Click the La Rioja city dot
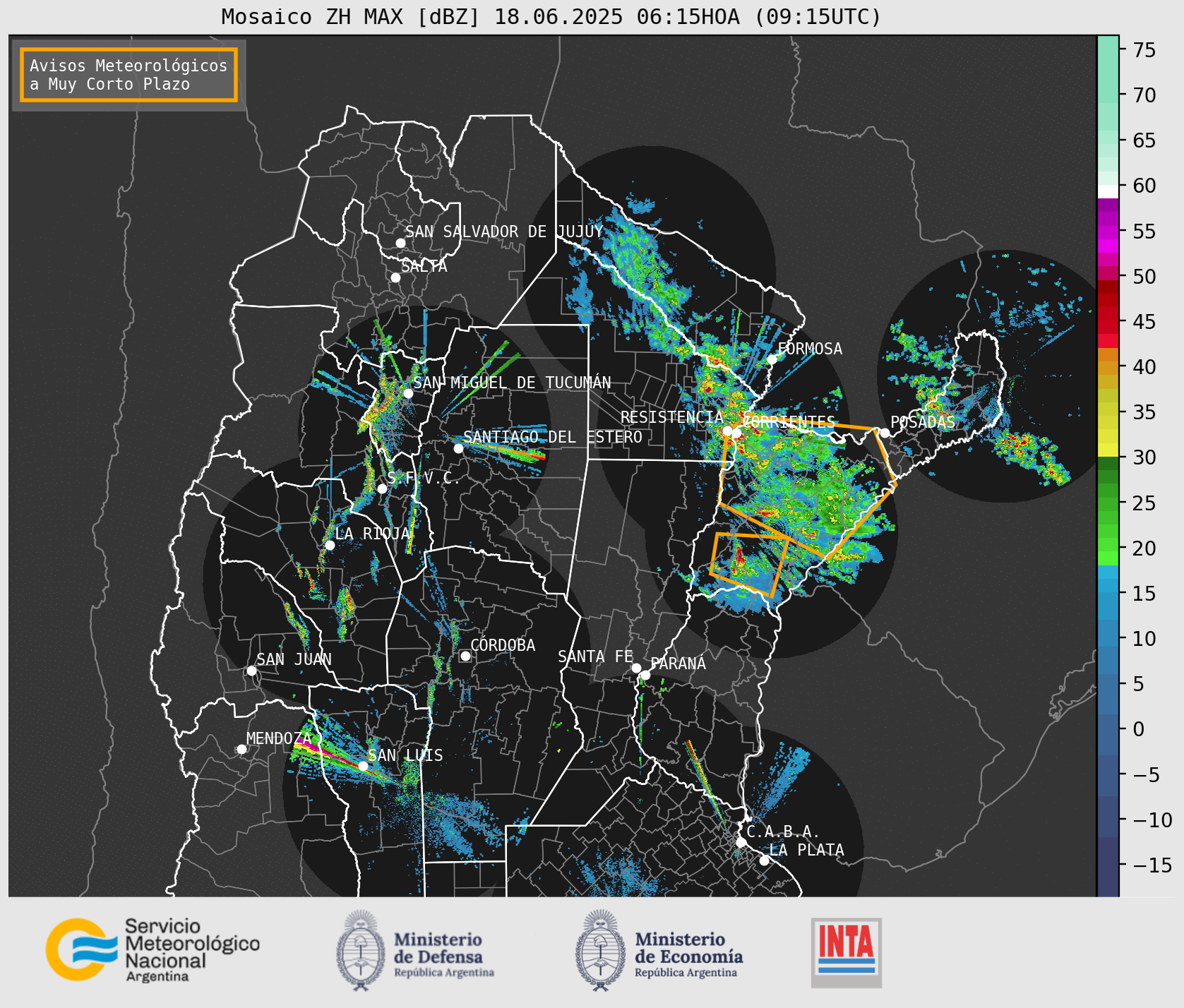1184x1008 pixels. click(330, 545)
